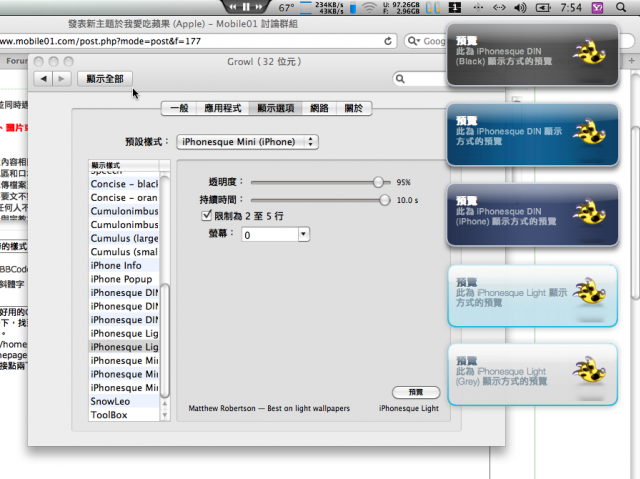This screenshot has height=479, width=640.
Task: Select Concise - orange style
Action: [x=124, y=197]
